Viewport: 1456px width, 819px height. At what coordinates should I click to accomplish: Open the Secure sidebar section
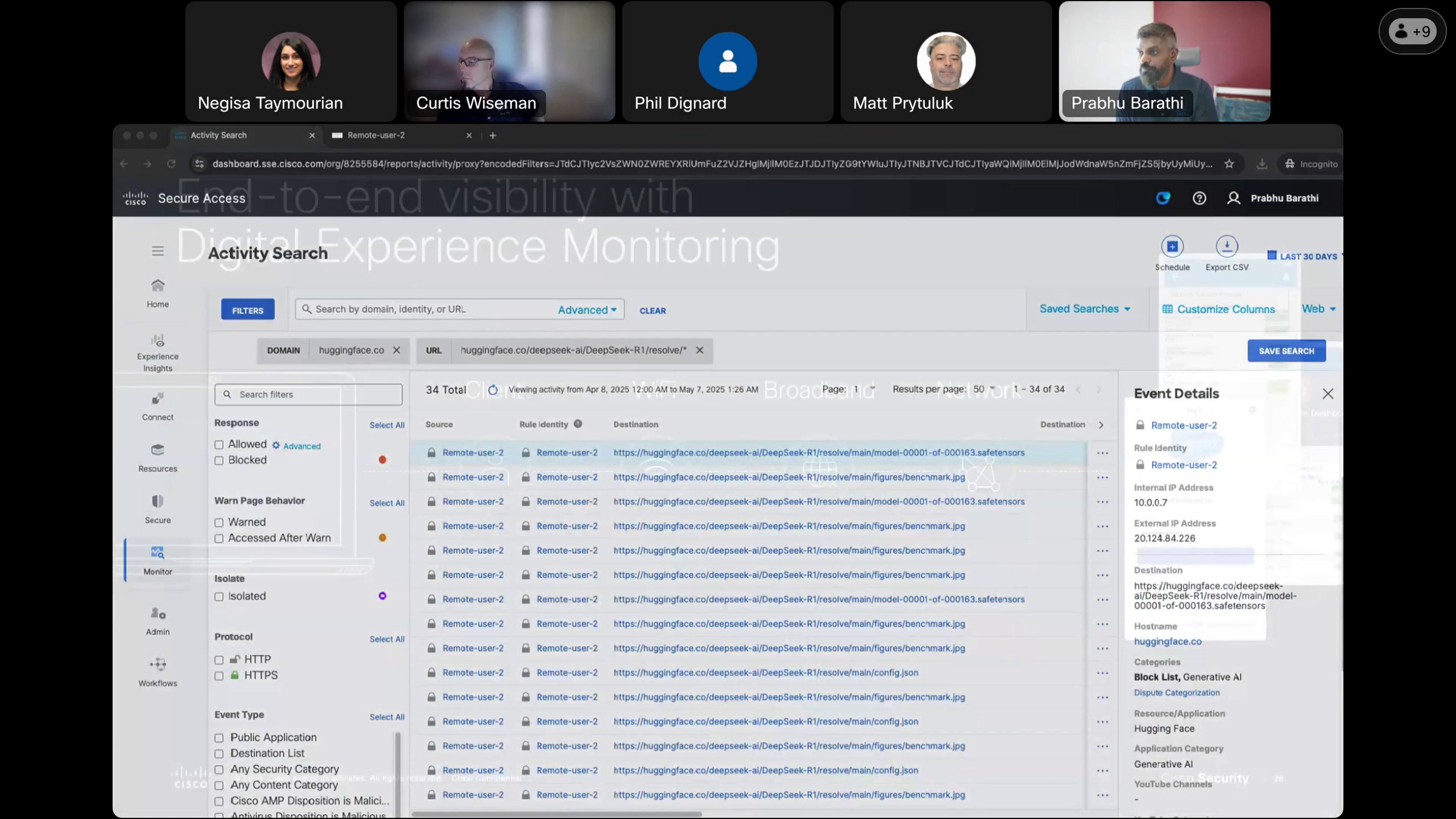[158, 509]
